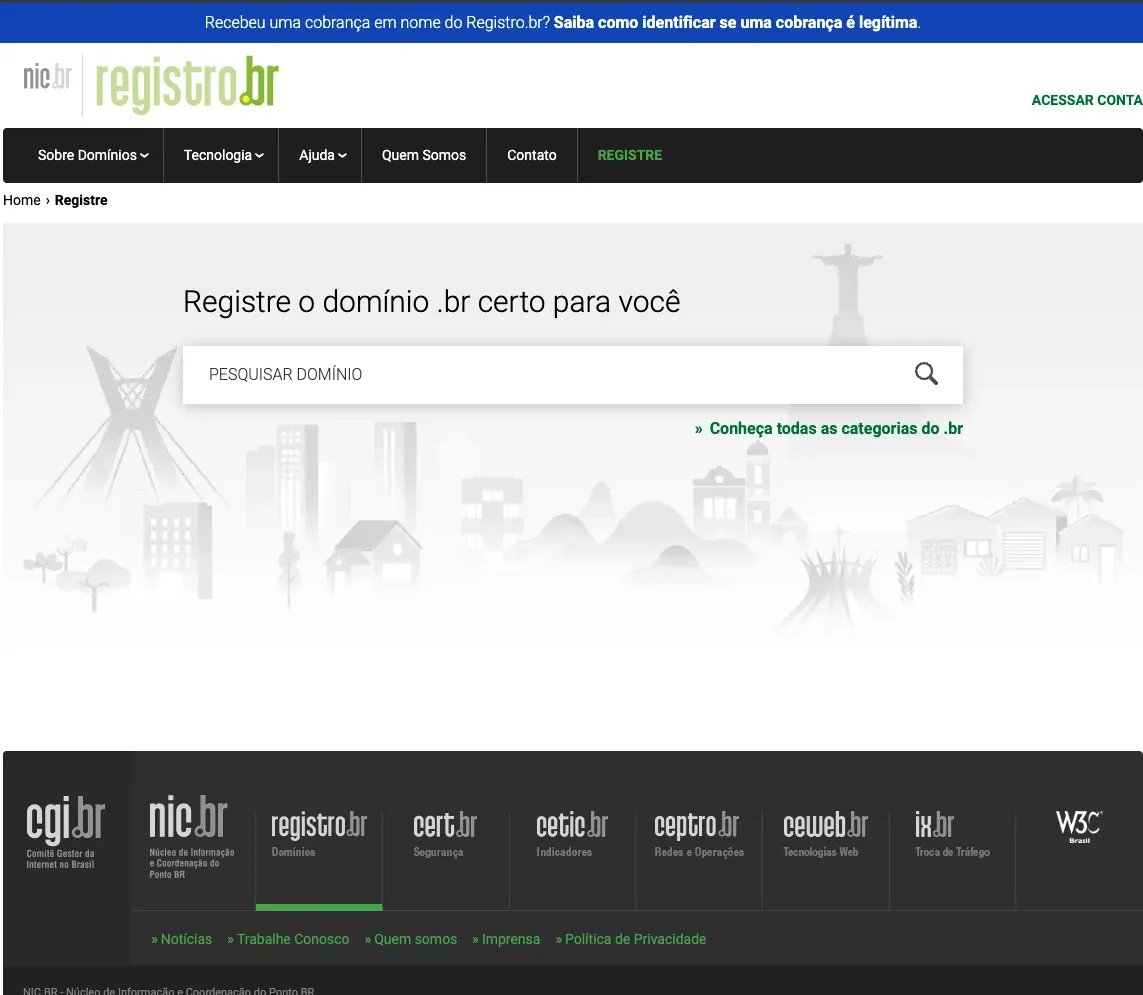1143x995 pixels.
Task: Select the green REGISTRE menu item
Action: [x=630, y=155]
